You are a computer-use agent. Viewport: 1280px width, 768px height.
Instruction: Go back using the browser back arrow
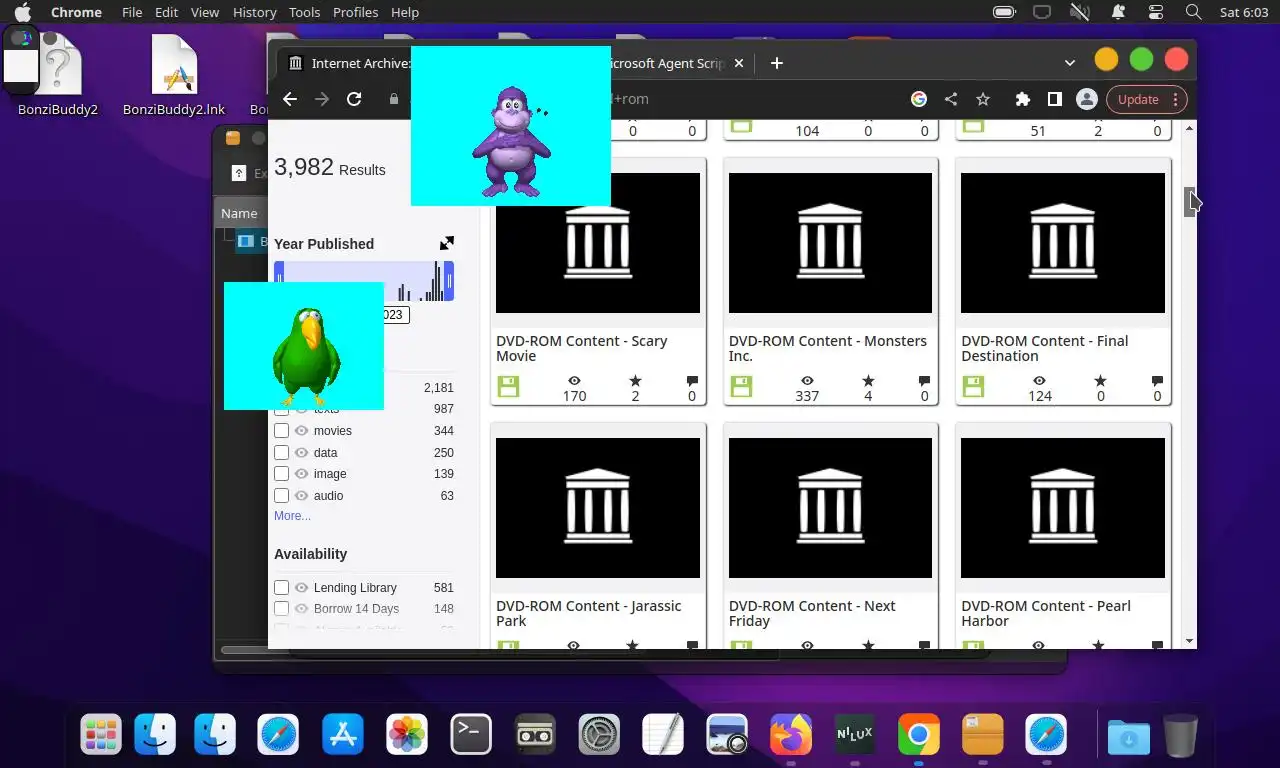pos(290,99)
